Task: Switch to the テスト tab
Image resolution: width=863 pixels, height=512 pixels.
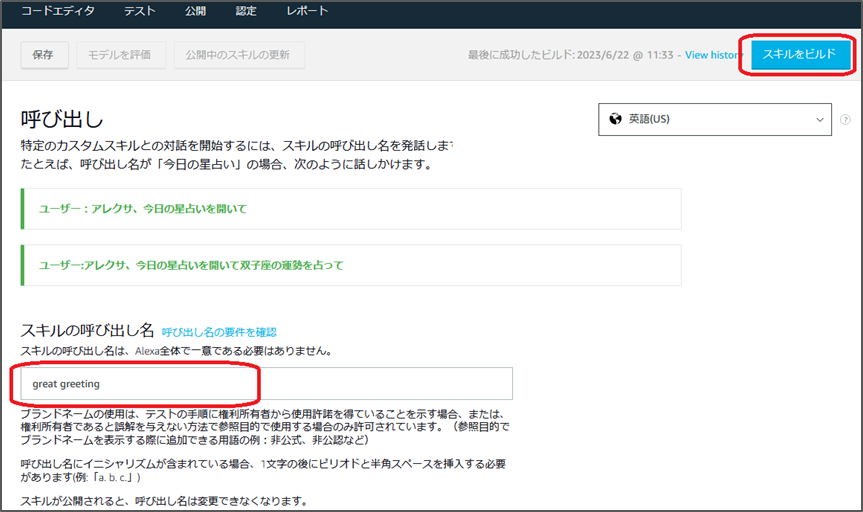Action: pos(140,11)
